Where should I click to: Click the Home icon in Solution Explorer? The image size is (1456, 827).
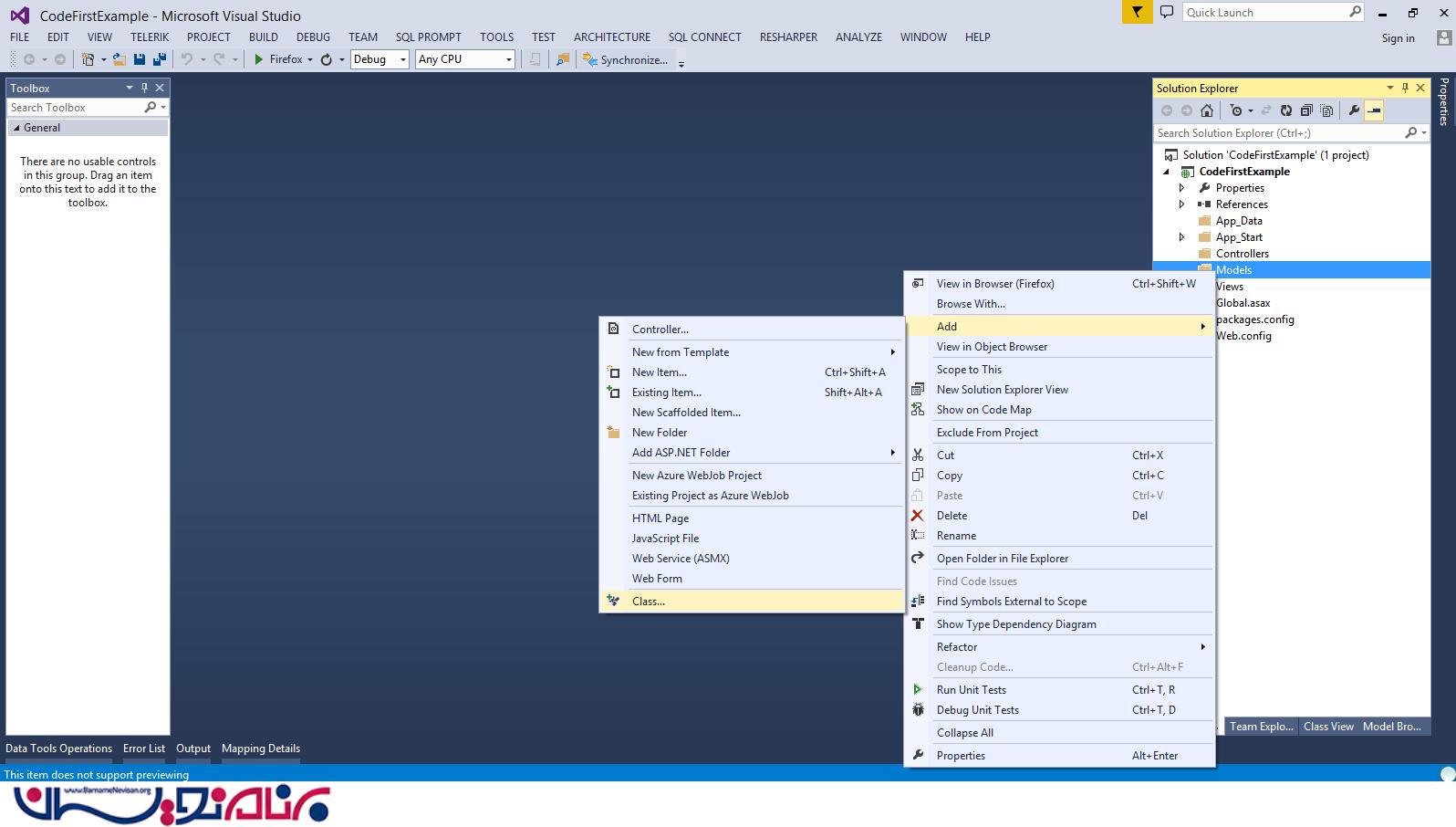coord(1207,110)
